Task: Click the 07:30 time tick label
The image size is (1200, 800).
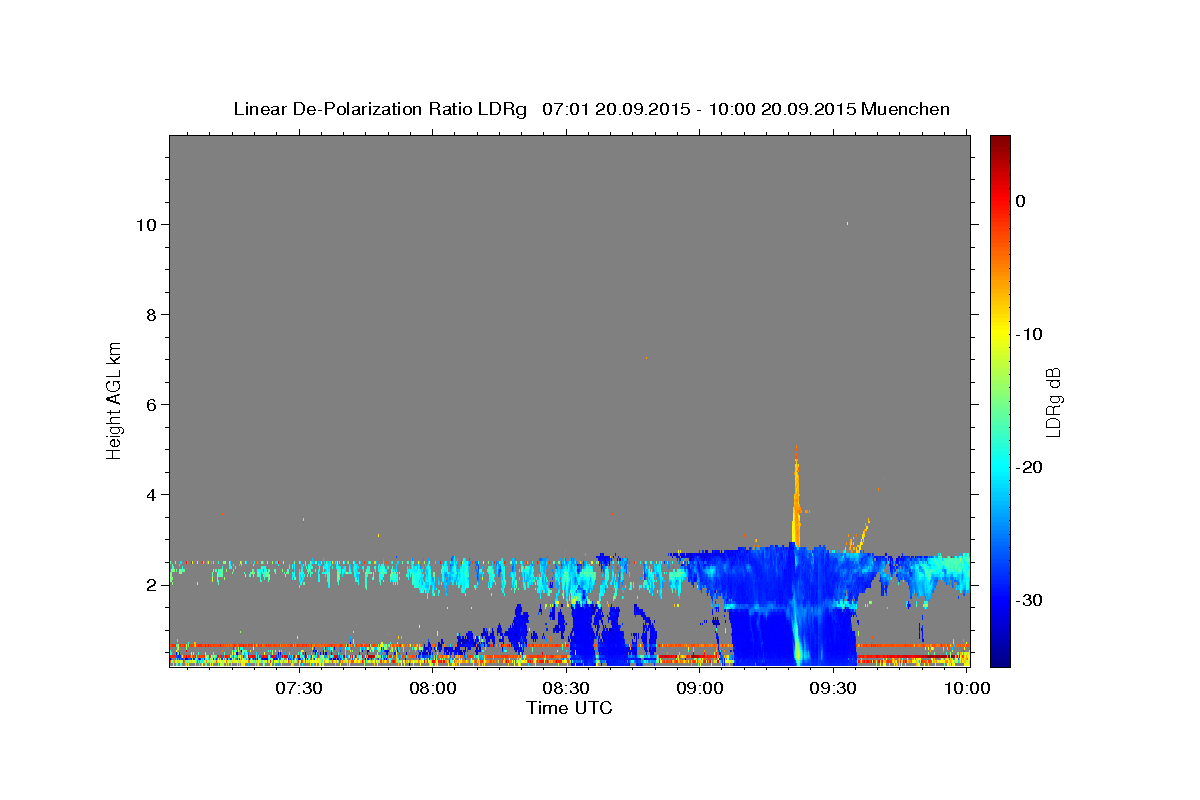Action: pos(299,688)
